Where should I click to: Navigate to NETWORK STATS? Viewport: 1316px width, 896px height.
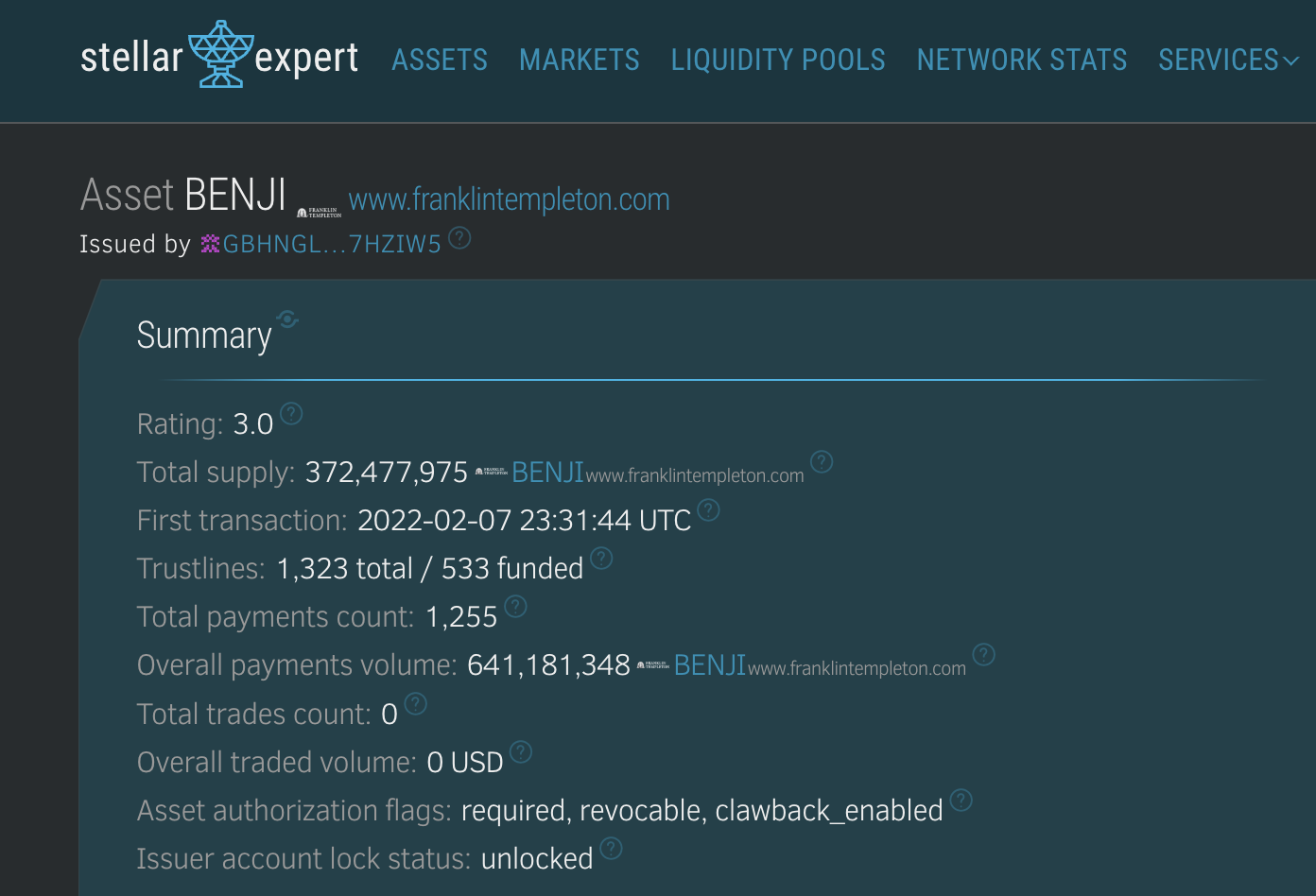[x=1021, y=60]
